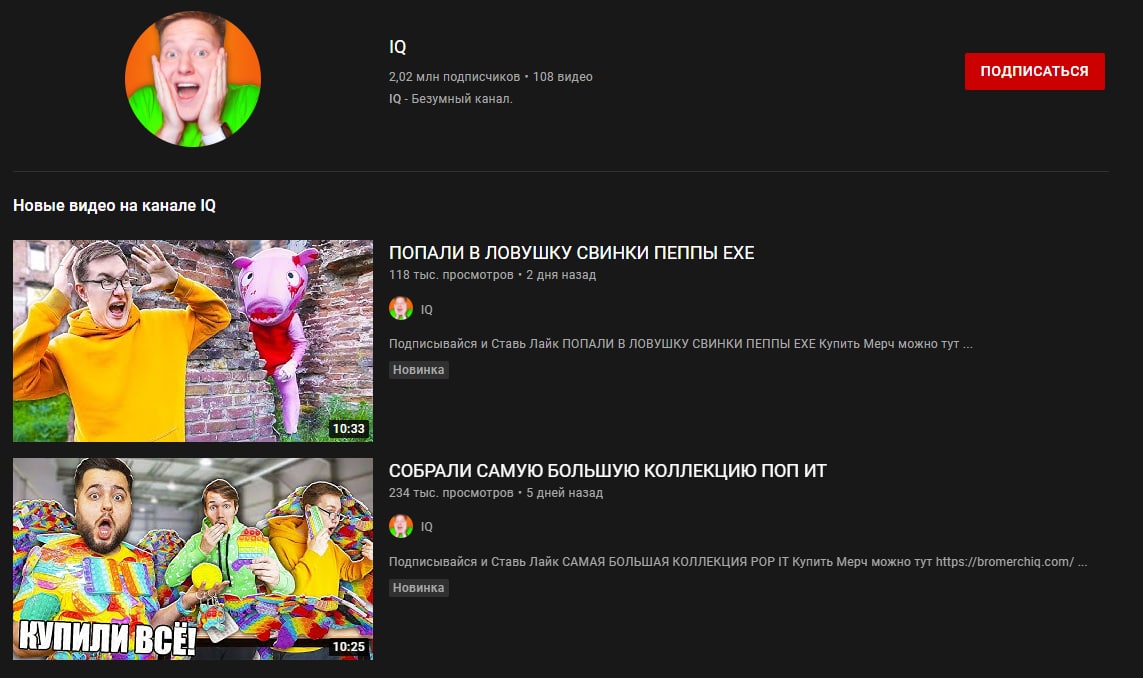The height and width of the screenshot is (678, 1143).
Task: Click the 'IQ - Безумный канал.' channel description
Action: click(x=450, y=98)
